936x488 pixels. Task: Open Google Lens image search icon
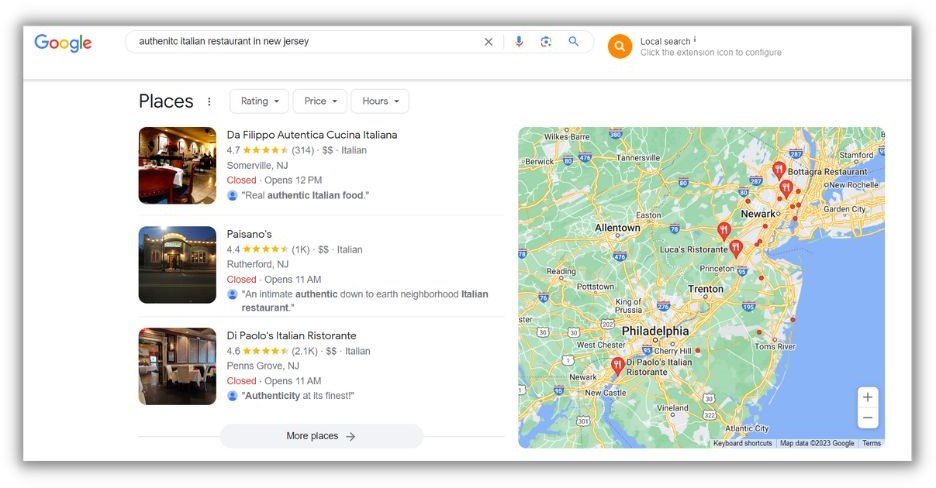[x=546, y=42]
